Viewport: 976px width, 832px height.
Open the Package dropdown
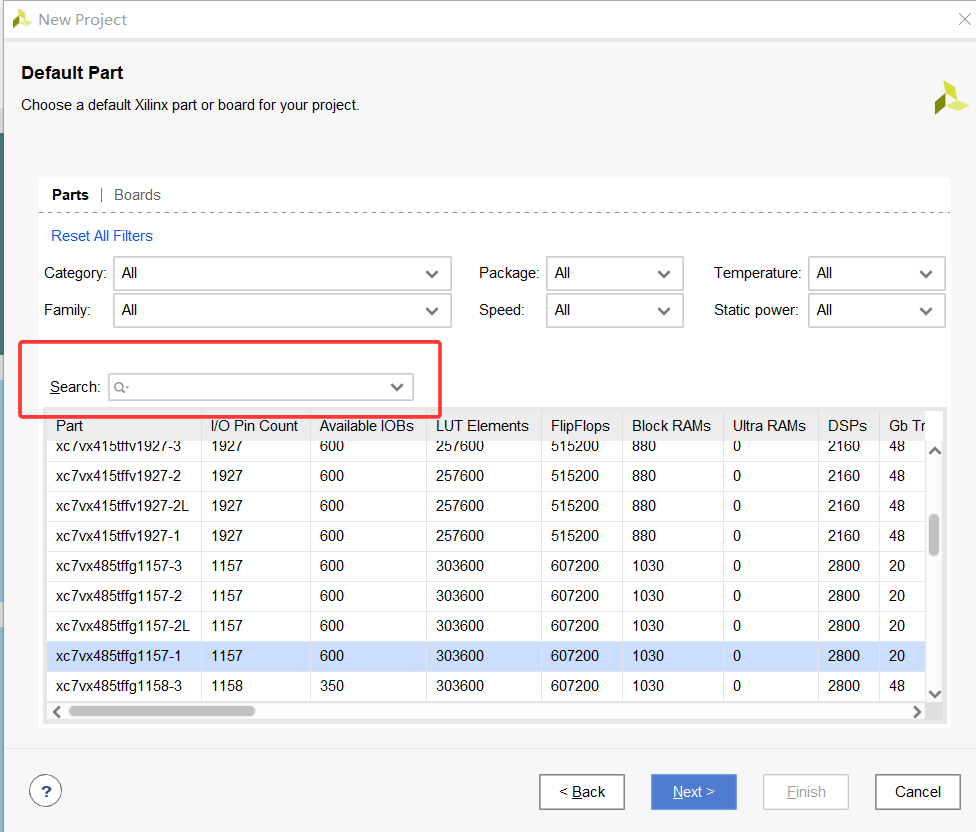coord(614,273)
